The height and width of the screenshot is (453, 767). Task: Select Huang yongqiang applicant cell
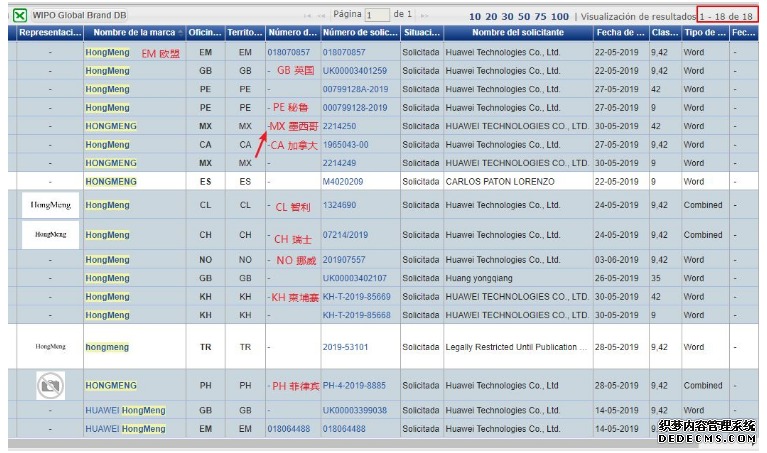(518, 278)
